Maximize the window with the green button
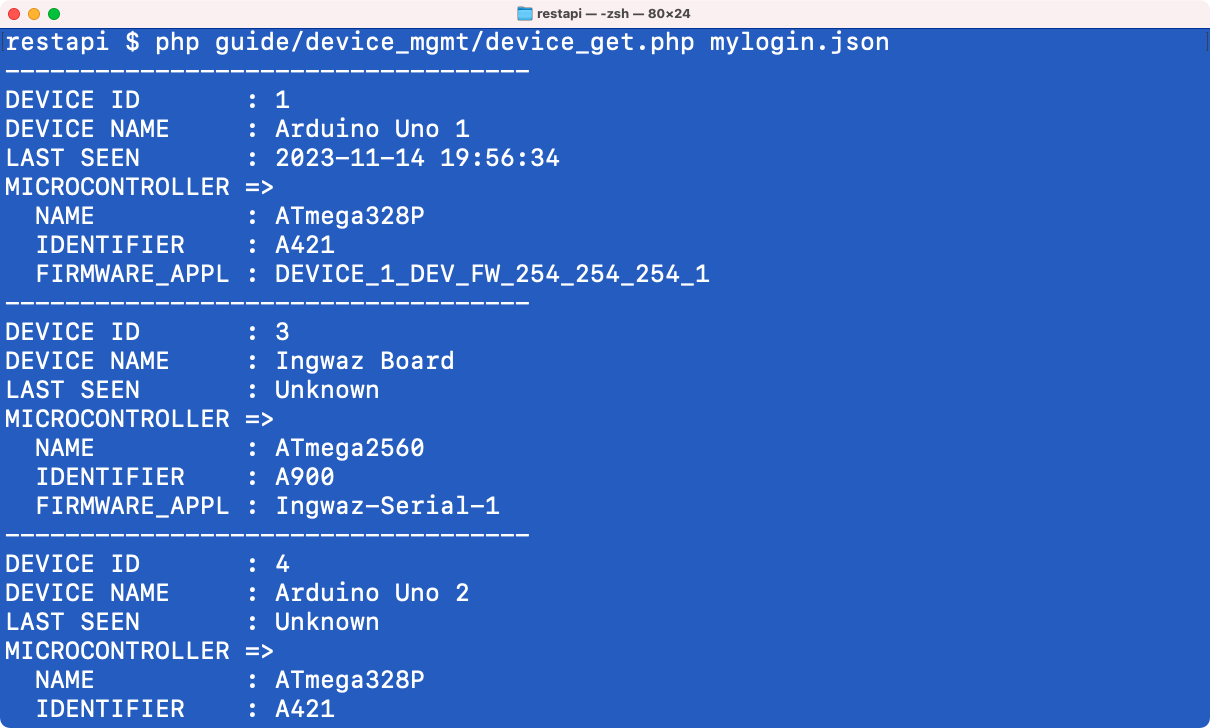This screenshot has width=1210, height=728. pyautogui.click(x=54, y=14)
